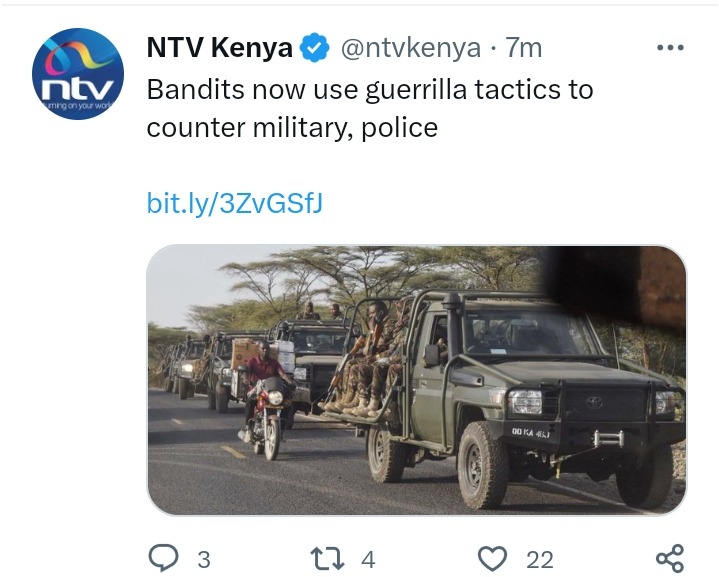The height and width of the screenshot is (577, 719).
Task: Open NTV Kenya profile avatar logo
Action: coord(78,74)
